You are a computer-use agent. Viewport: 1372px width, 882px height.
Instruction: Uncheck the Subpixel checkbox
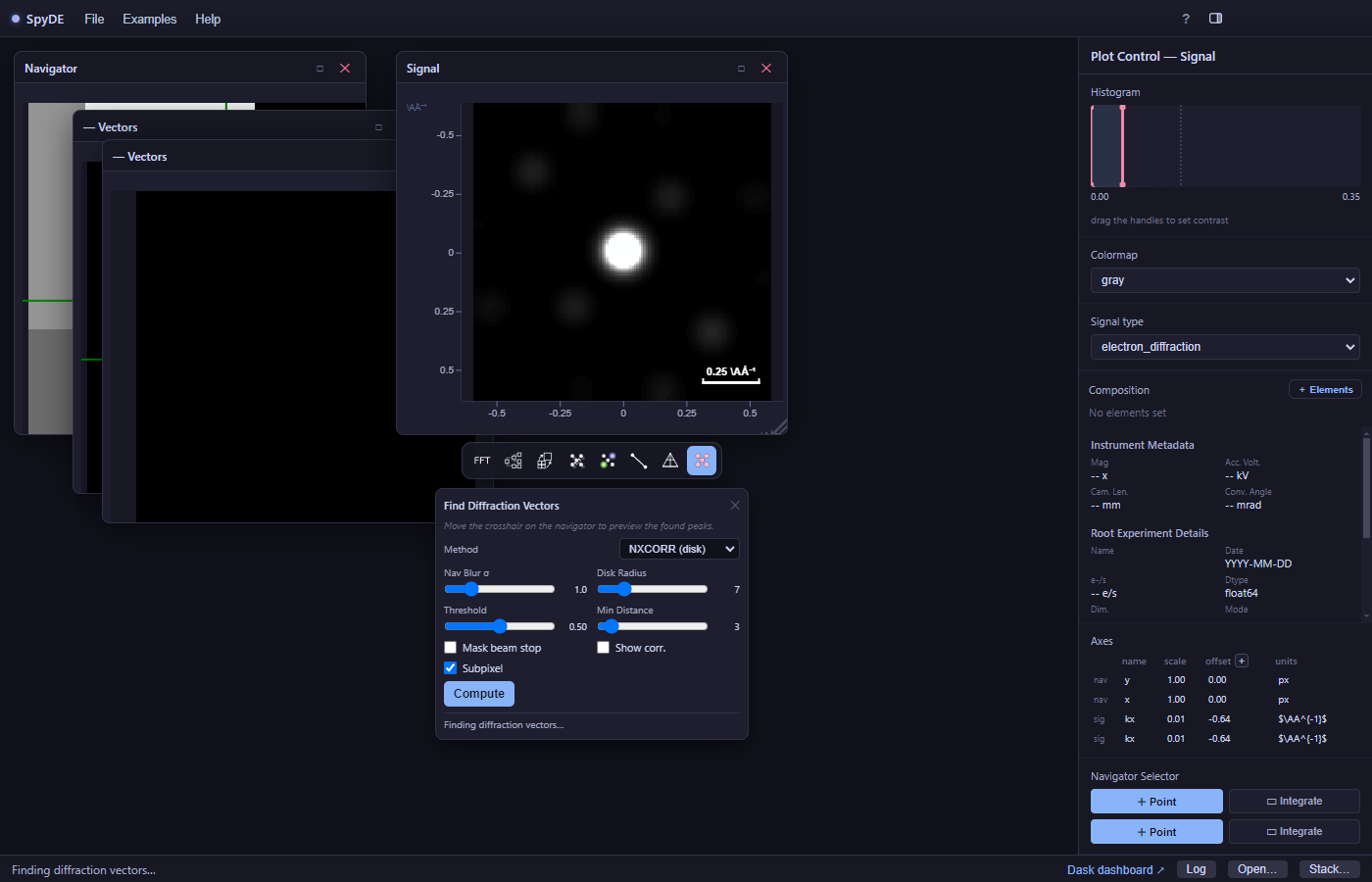451,668
